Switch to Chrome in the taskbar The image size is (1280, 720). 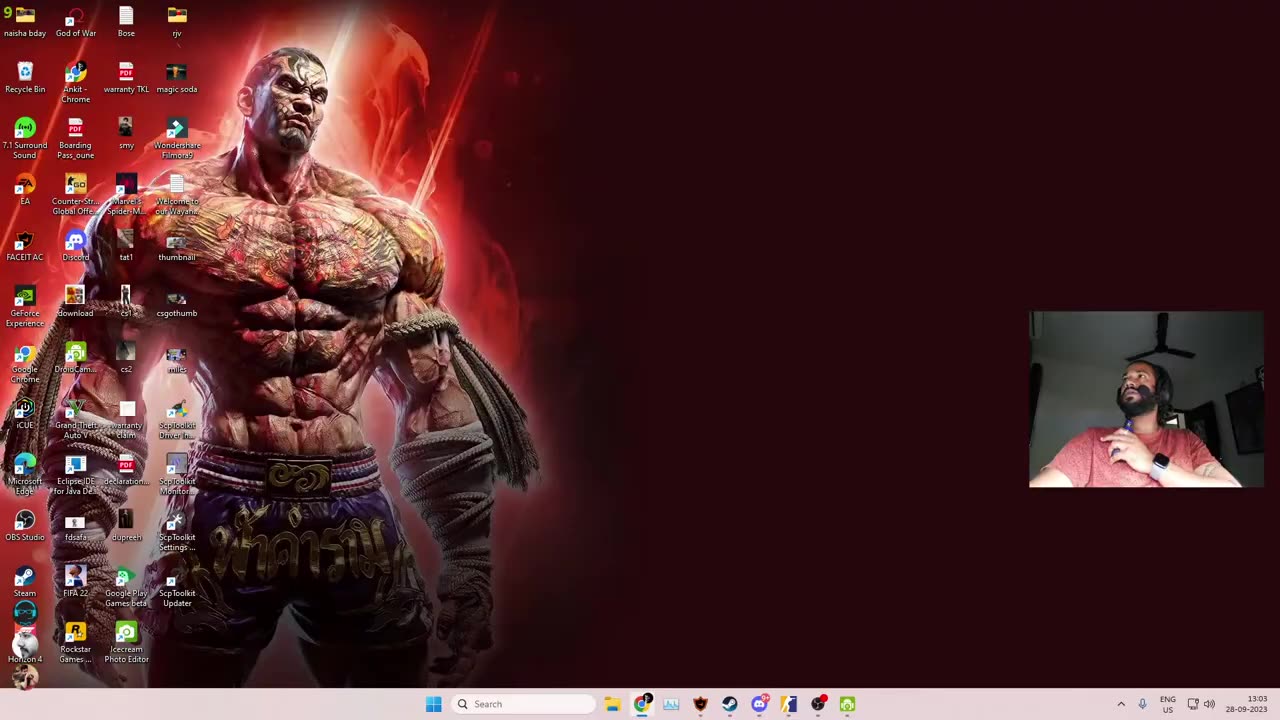[642, 704]
